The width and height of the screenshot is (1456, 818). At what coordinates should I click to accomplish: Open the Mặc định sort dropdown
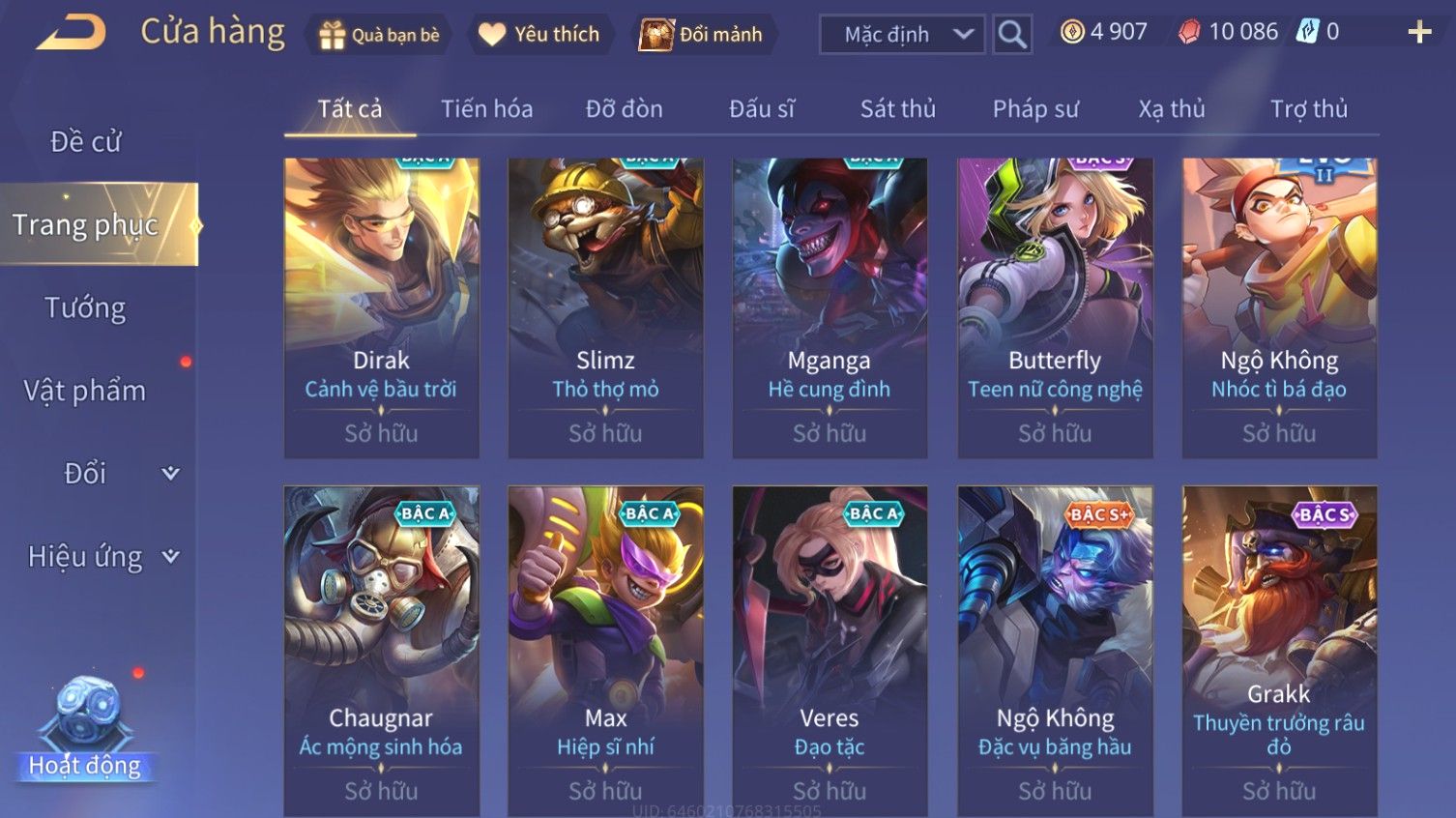(903, 35)
